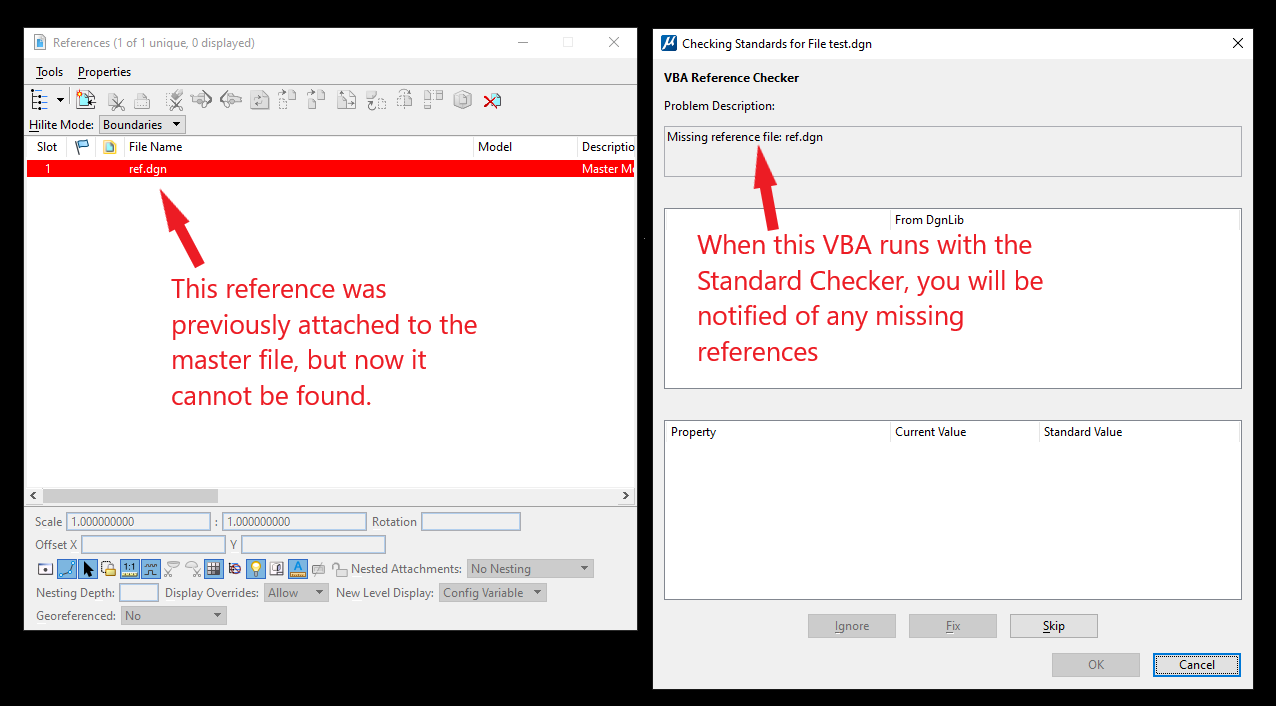Choose the Rotate Reference toolbar icon

point(376,100)
